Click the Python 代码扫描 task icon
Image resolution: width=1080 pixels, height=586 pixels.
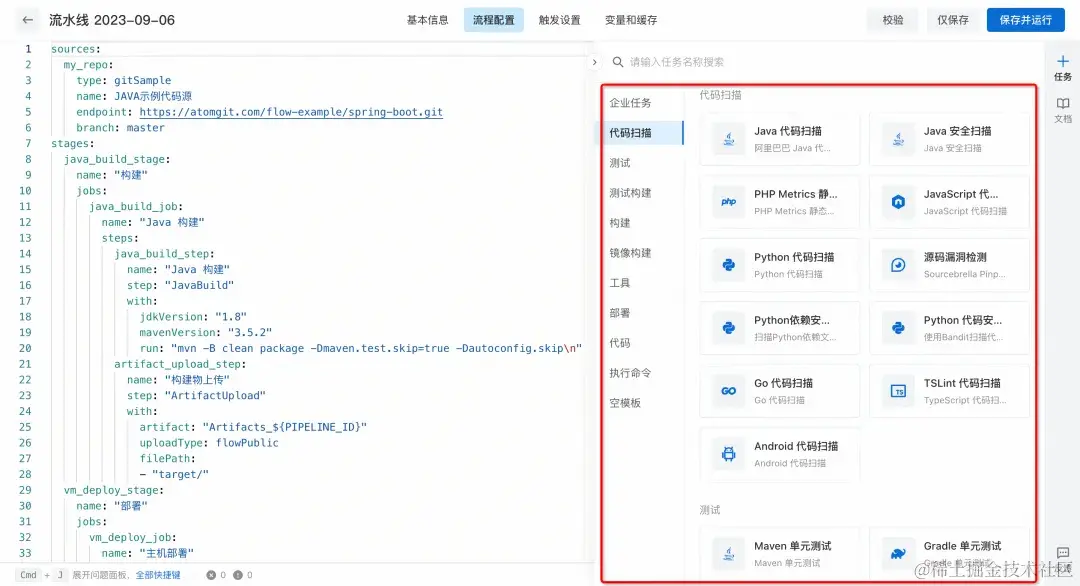[727, 265]
